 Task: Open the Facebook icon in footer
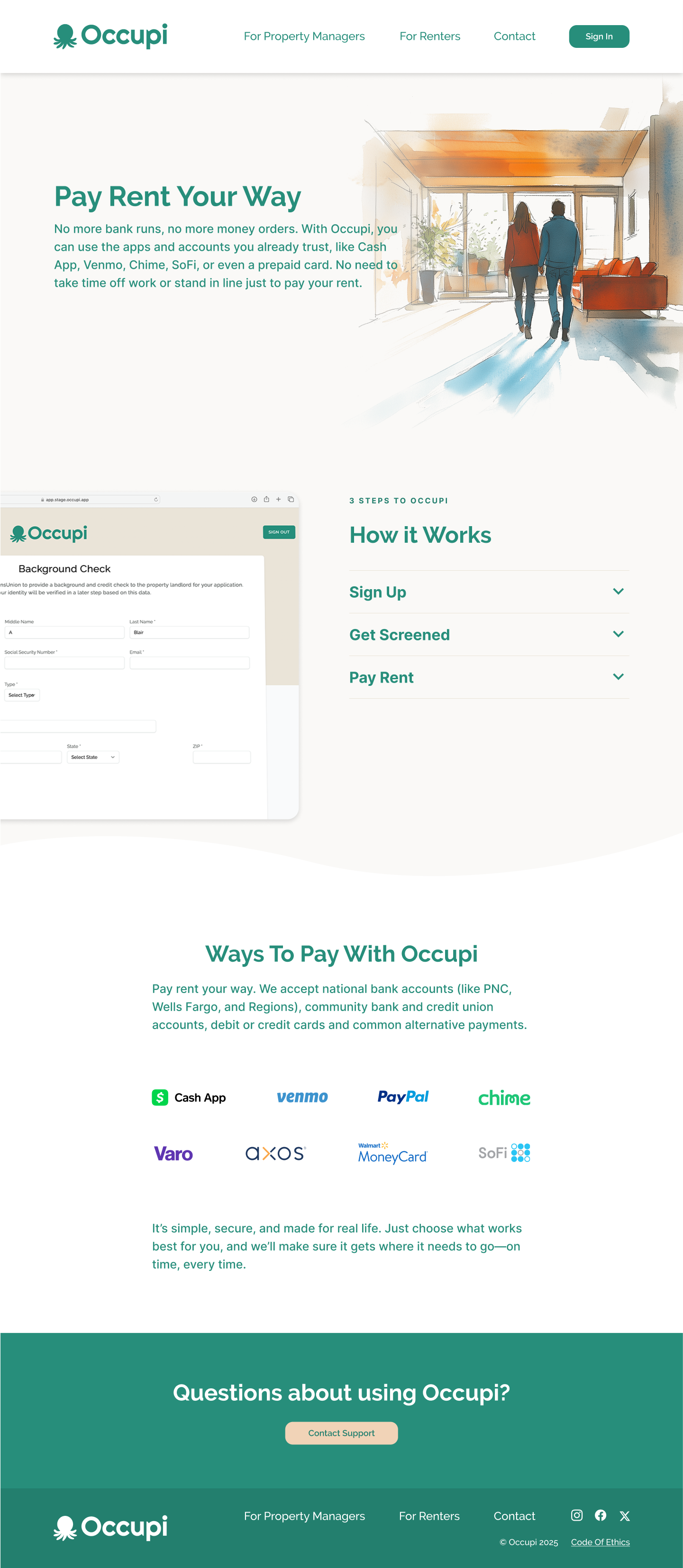pos(600,1515)
